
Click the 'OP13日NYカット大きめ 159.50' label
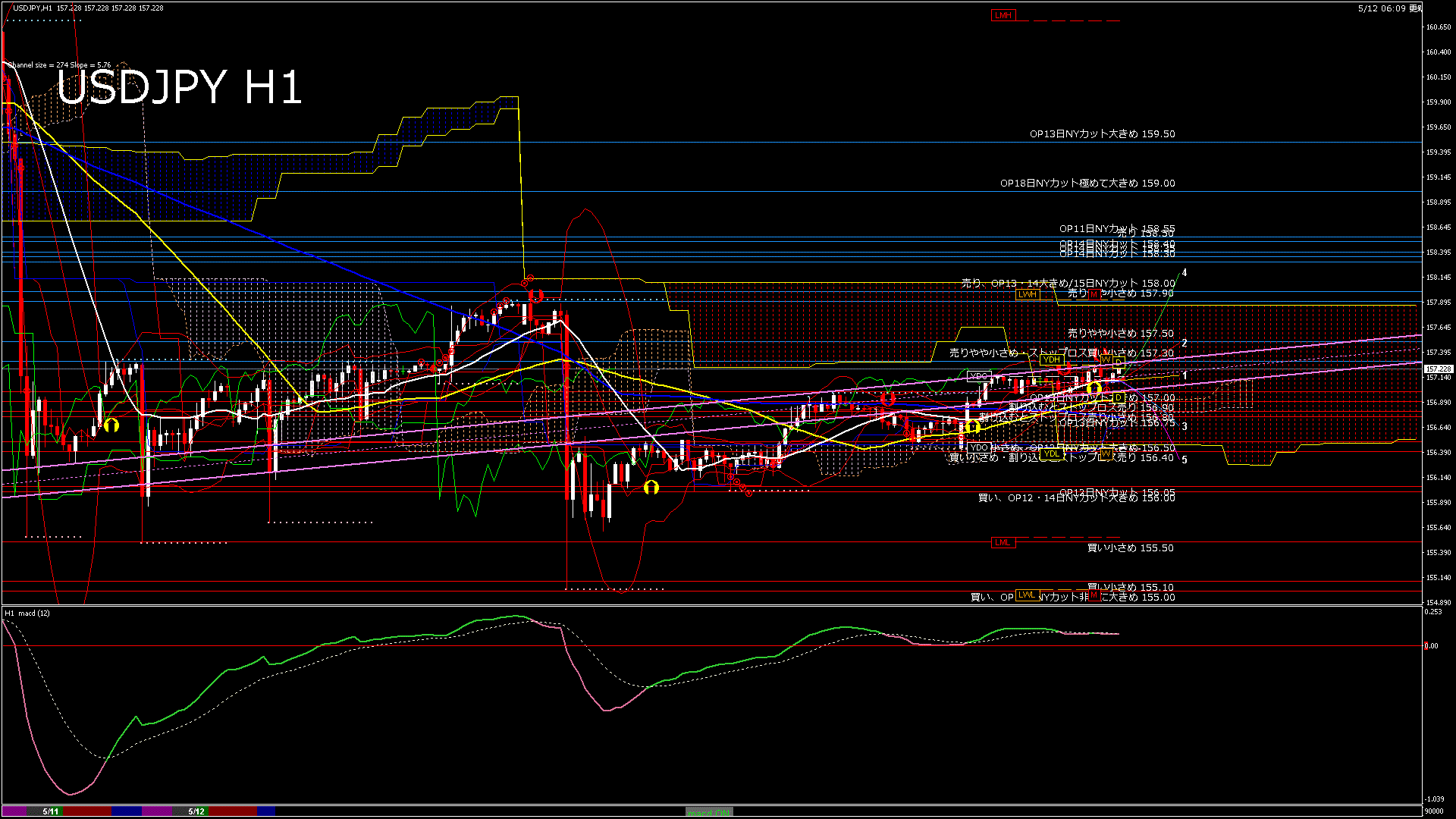[x=1102, y=134]
